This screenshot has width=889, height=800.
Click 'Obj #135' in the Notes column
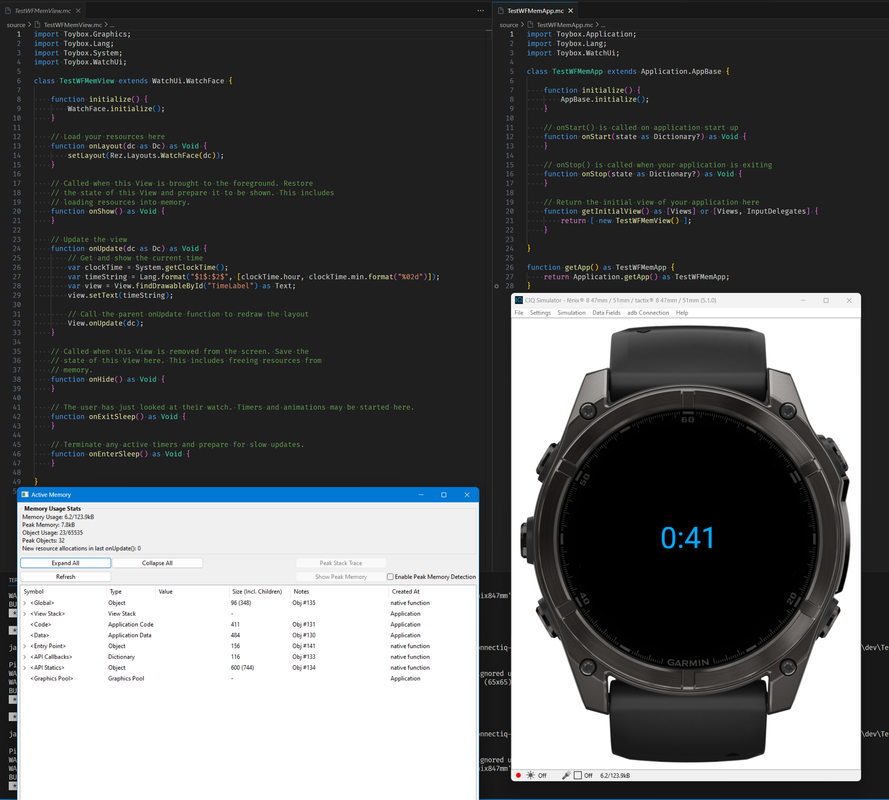(x=304, y=603)
